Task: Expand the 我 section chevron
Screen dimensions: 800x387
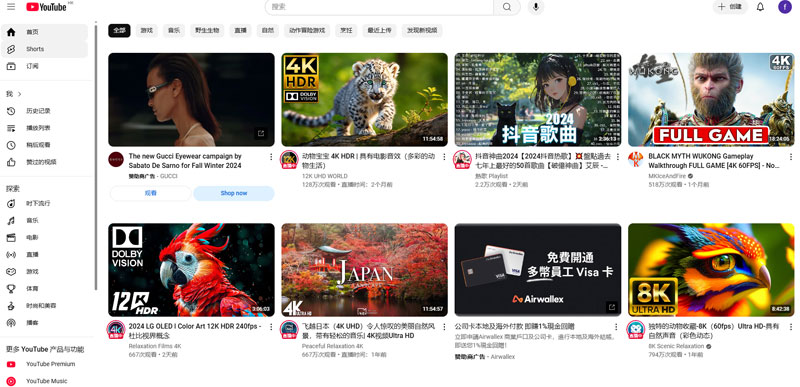Action: pos(20,94)
